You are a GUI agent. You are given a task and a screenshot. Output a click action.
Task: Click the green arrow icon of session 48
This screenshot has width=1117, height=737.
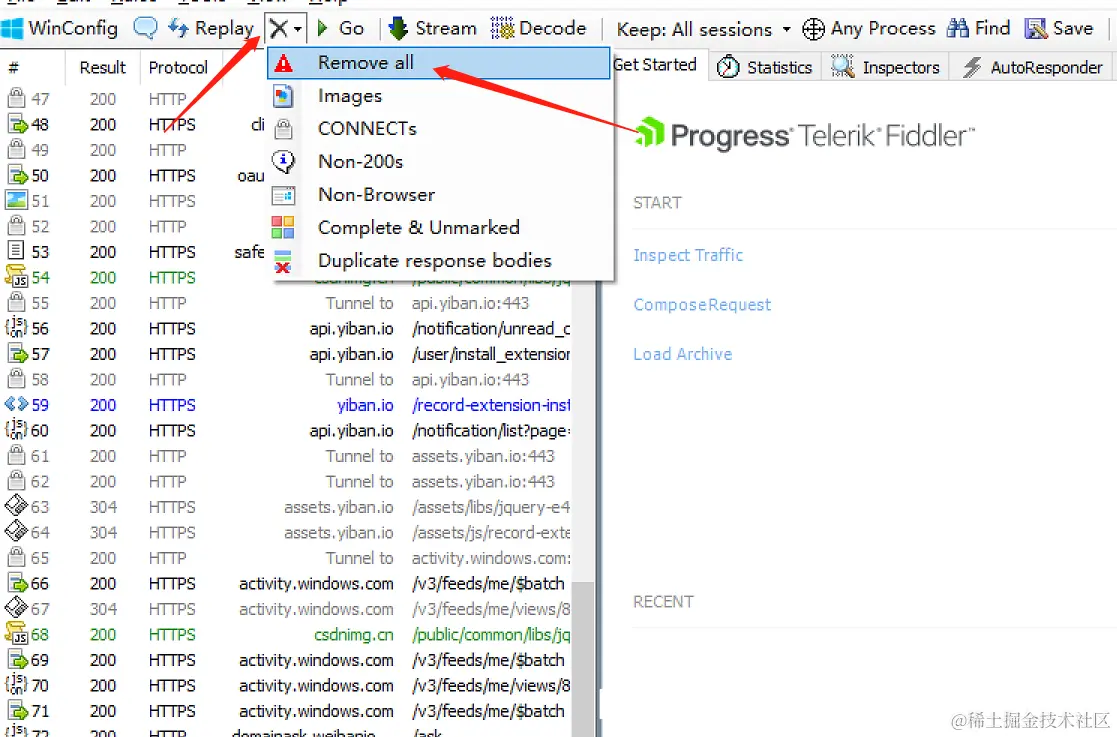17,124
